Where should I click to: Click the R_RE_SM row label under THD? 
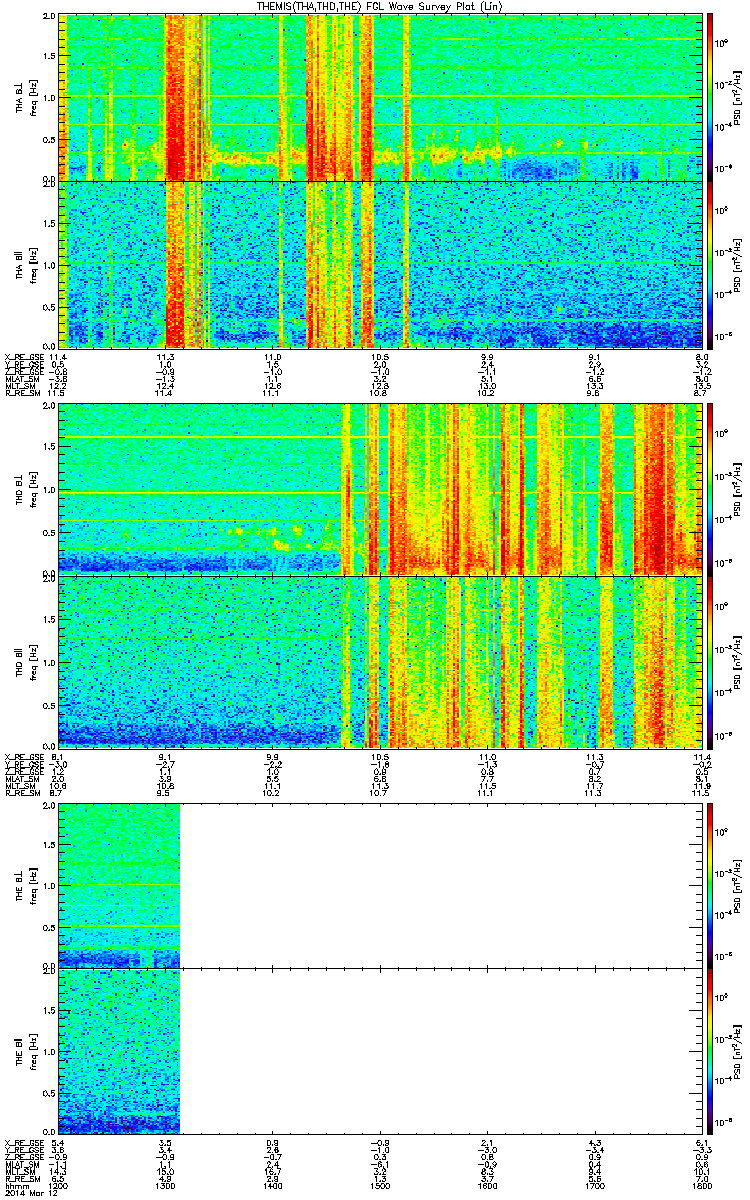(23, 792)
